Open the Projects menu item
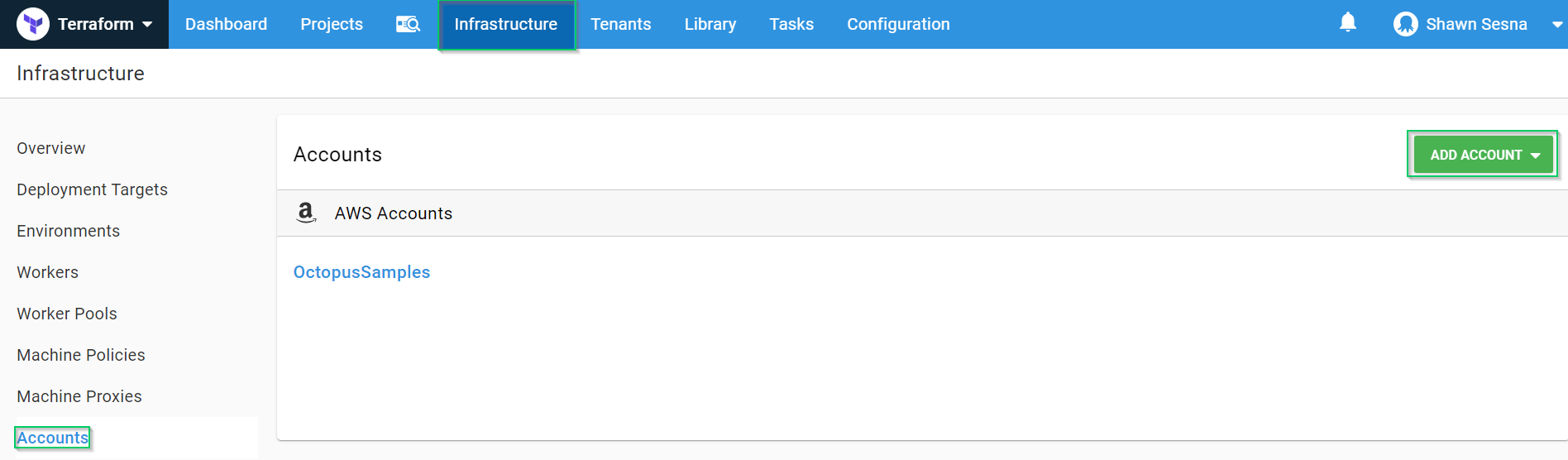 pos(331,24)
